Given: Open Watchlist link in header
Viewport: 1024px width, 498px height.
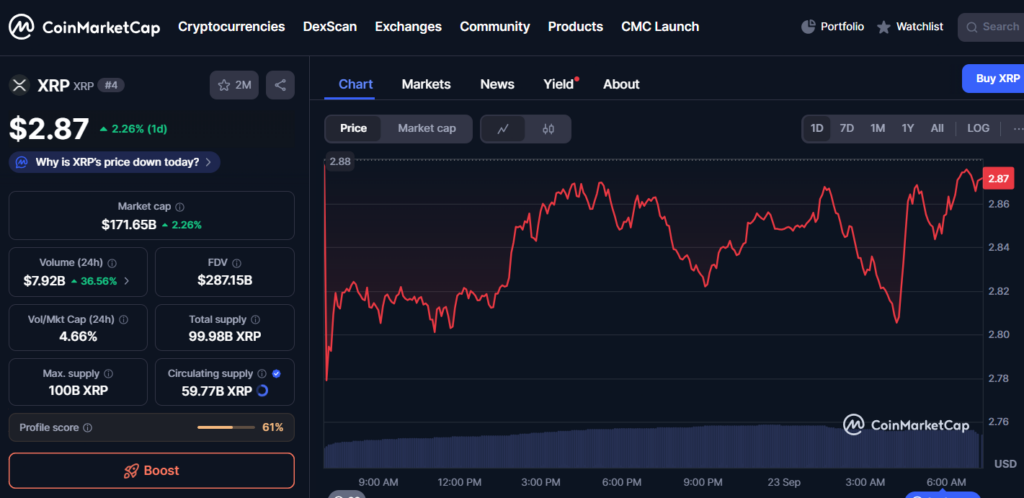Looking at the screenshot, I should pos(910,27).
